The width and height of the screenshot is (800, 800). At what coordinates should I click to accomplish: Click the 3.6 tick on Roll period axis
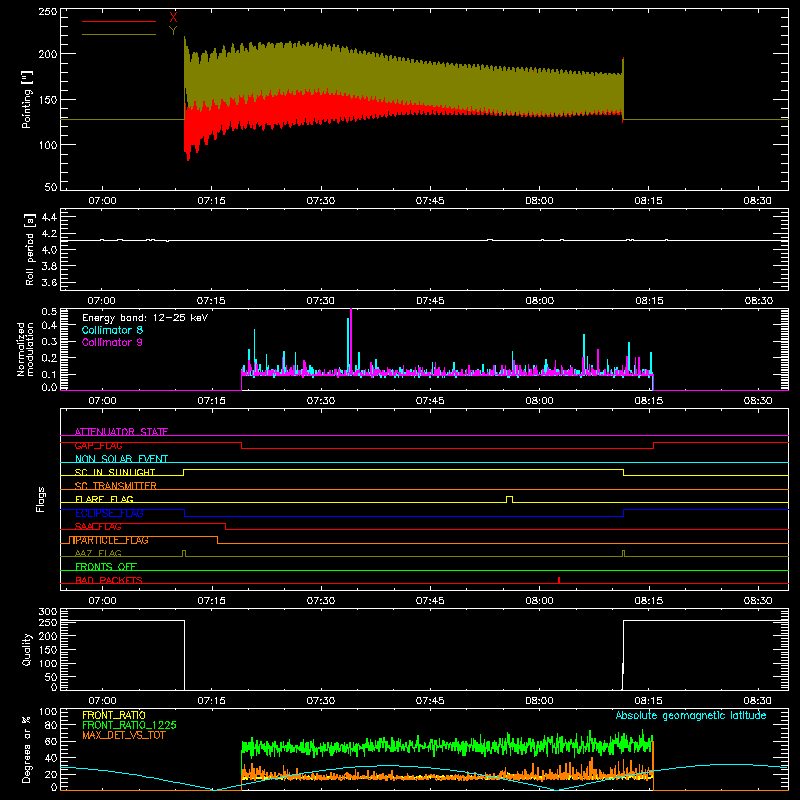click(x=49, y=282)
